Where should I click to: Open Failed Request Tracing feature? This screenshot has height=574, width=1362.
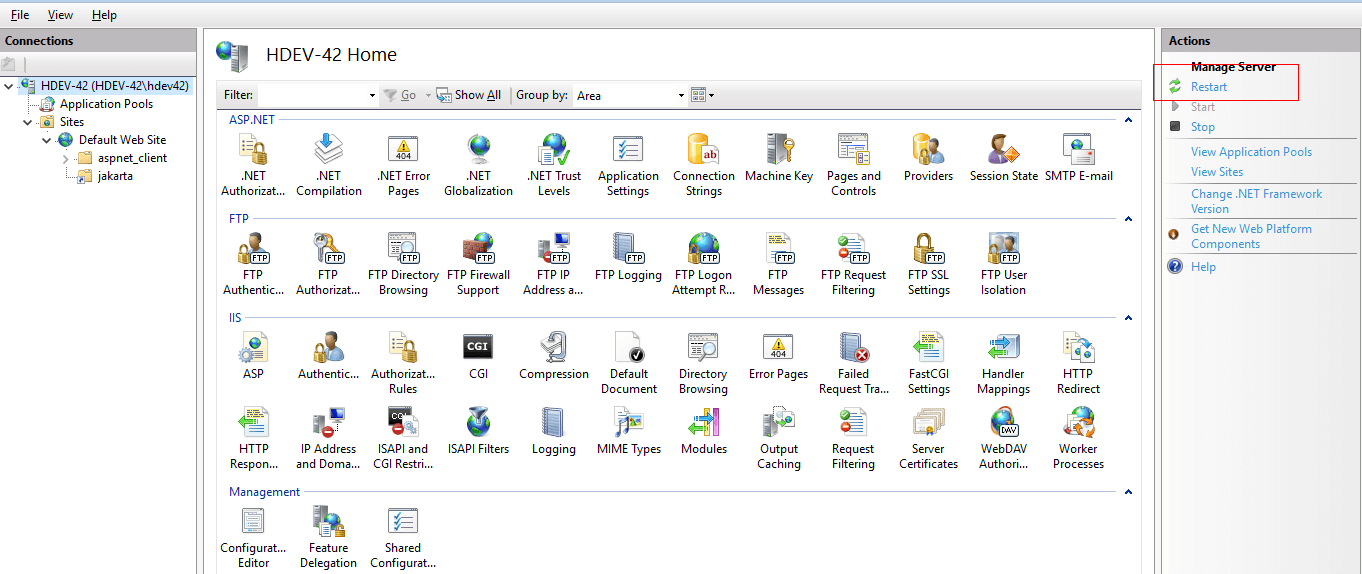point(853,363)
